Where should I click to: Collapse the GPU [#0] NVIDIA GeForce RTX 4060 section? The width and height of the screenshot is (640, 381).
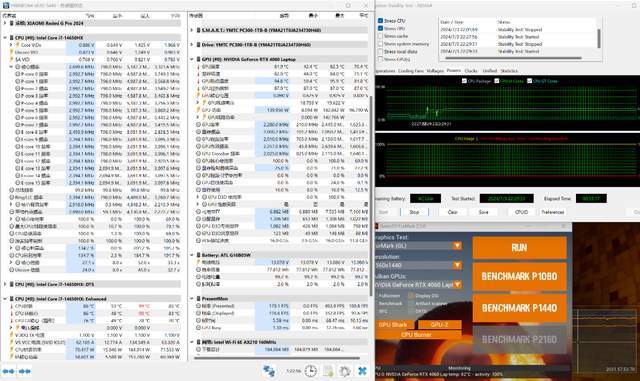click(x=191, y=60)
